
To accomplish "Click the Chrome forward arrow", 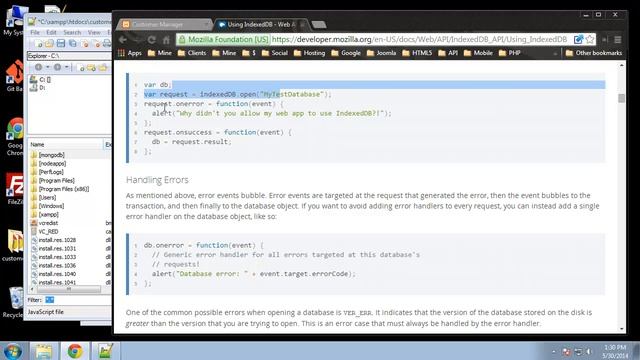I will coord(138,40).
